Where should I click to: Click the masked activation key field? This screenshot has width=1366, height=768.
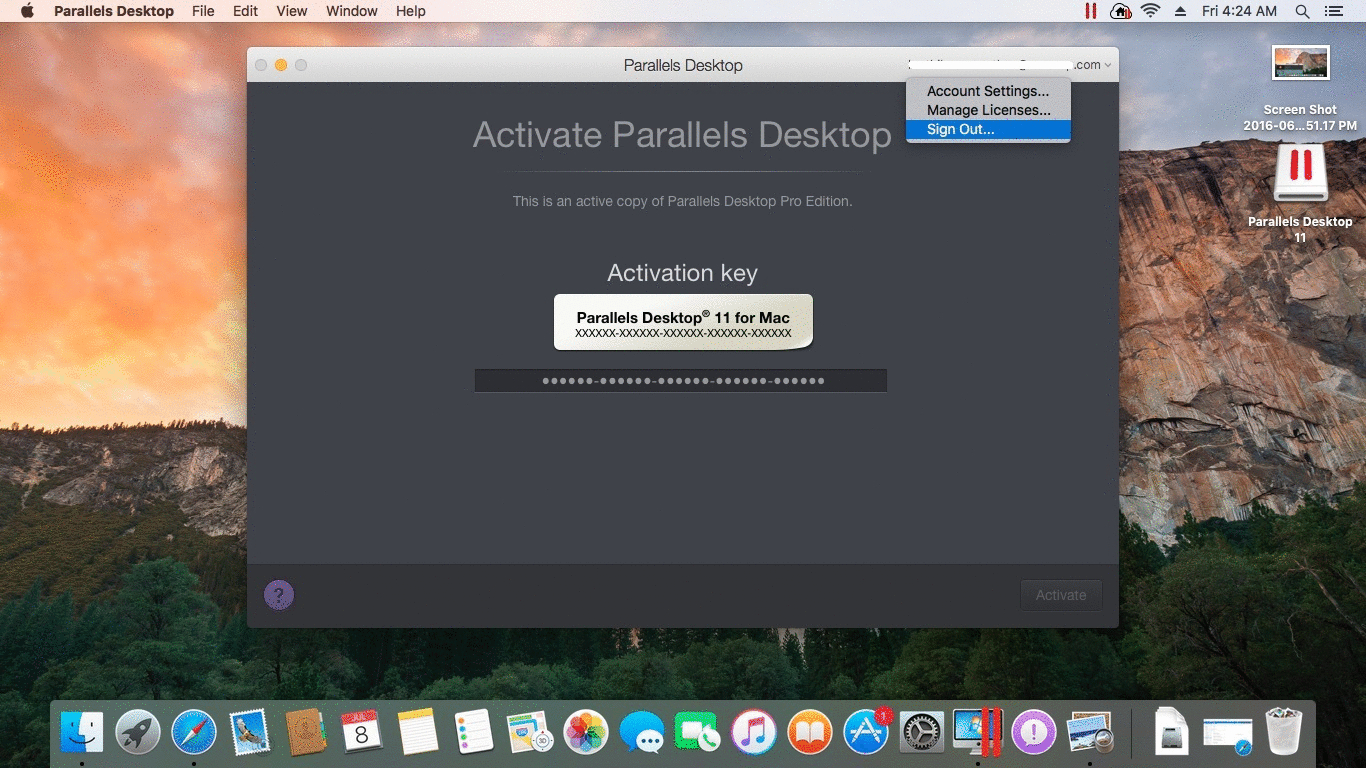click(x=680, y=380)
